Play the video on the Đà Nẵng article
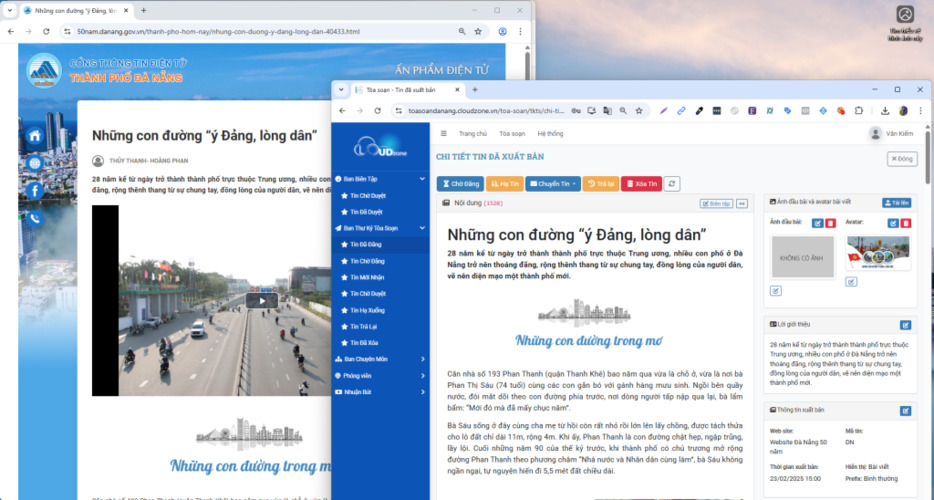 (262, 300)
